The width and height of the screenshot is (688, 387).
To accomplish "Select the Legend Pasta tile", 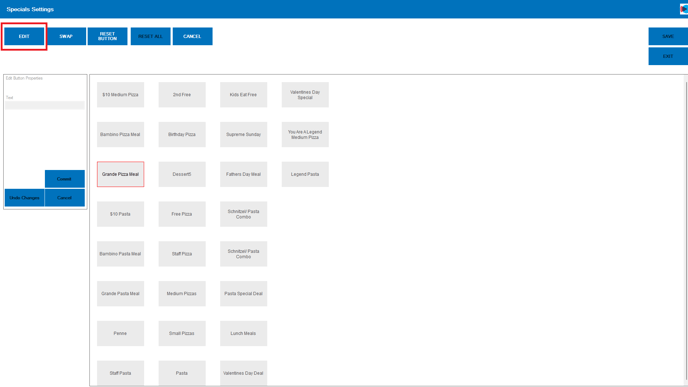I will pos(305,174).
